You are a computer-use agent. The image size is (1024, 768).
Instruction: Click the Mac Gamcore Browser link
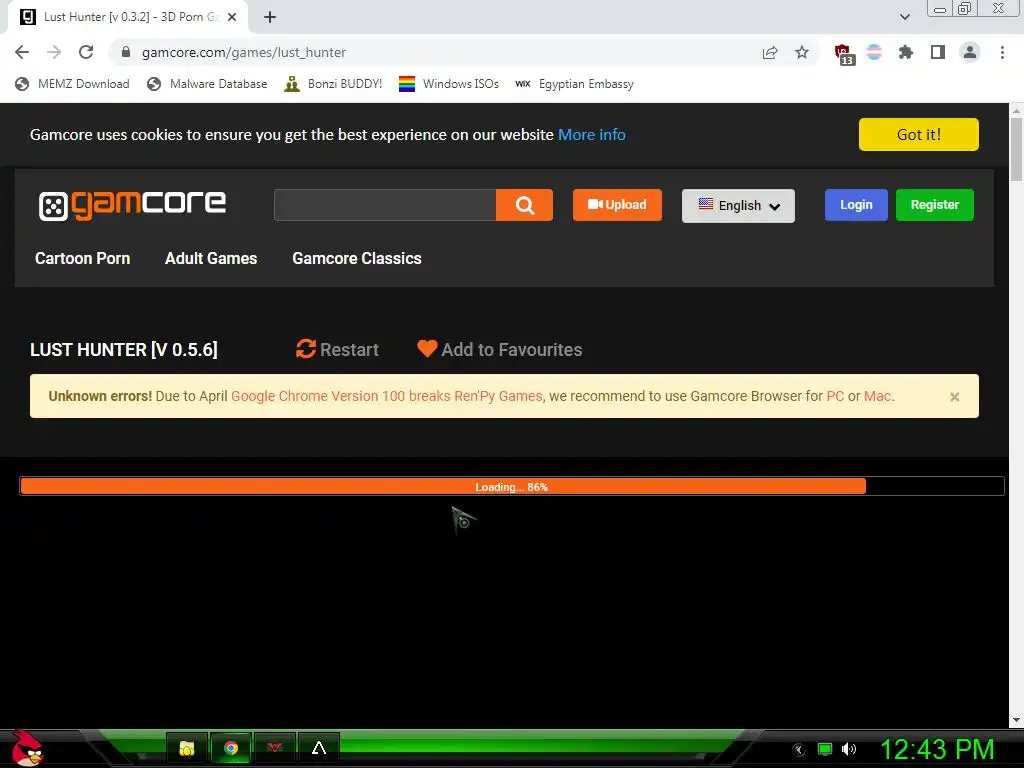[x=878, y=396]
